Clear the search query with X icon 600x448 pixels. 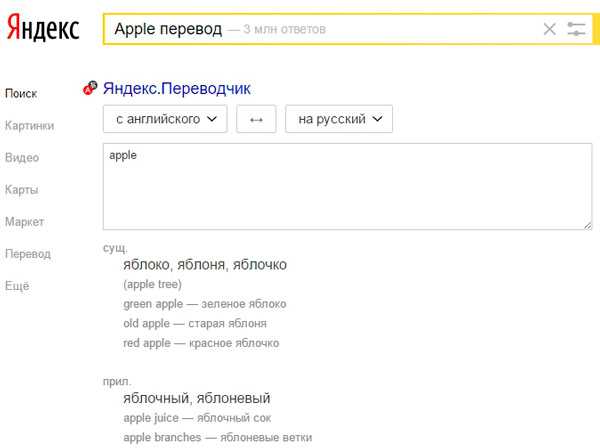[549, 29]
